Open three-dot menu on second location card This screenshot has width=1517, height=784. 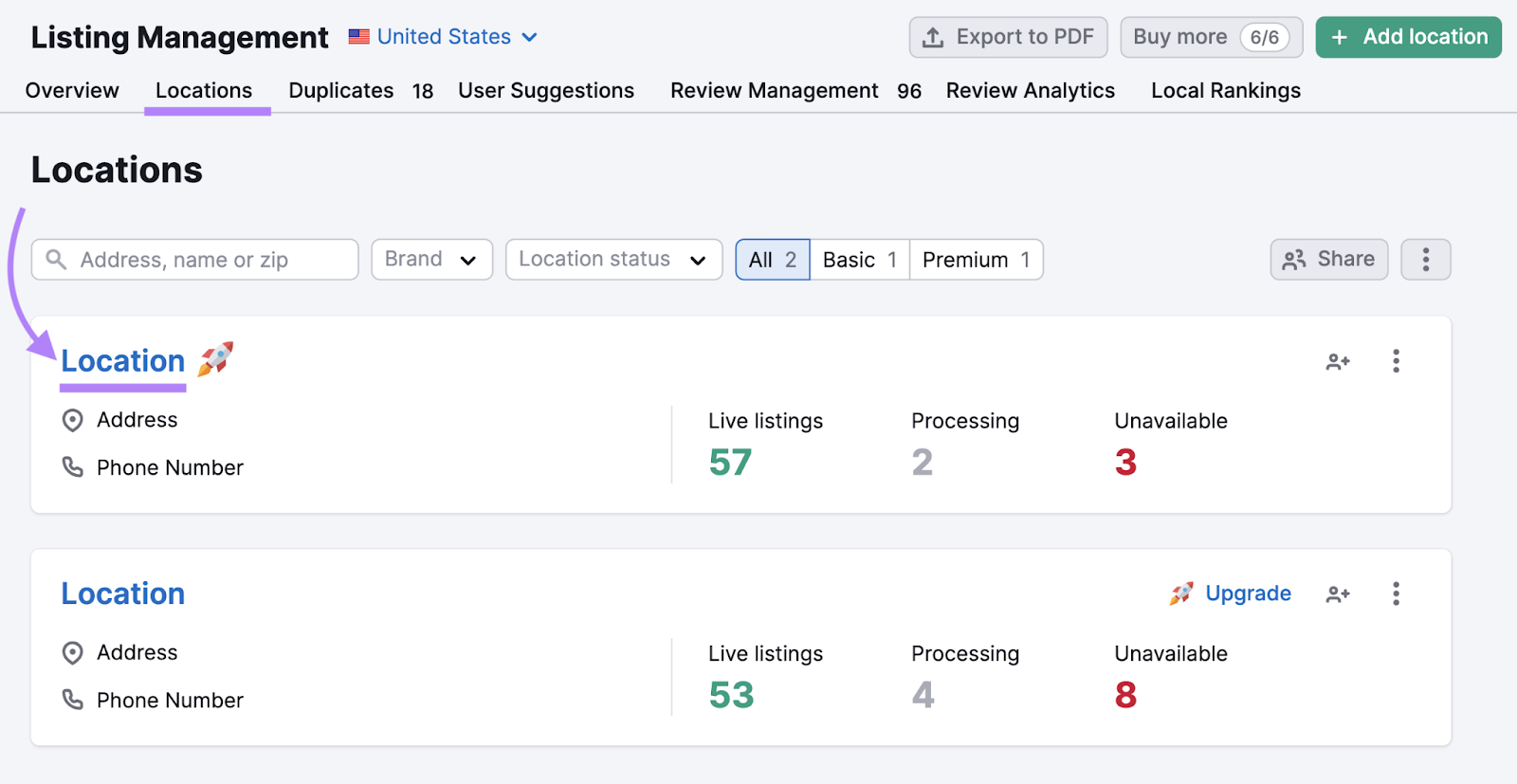pos(1396,594)
